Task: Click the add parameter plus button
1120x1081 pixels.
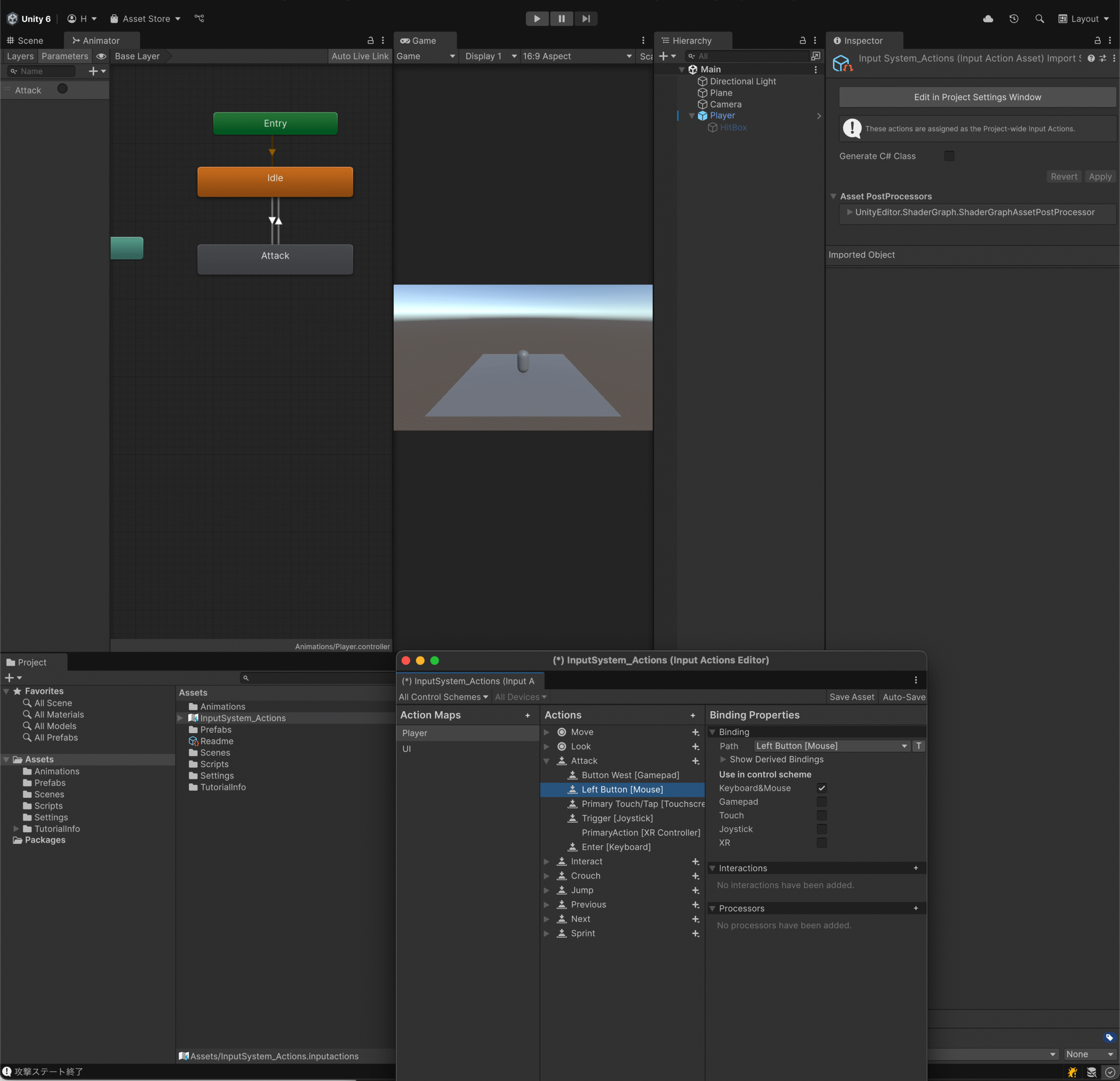Action: pos(97,71)
